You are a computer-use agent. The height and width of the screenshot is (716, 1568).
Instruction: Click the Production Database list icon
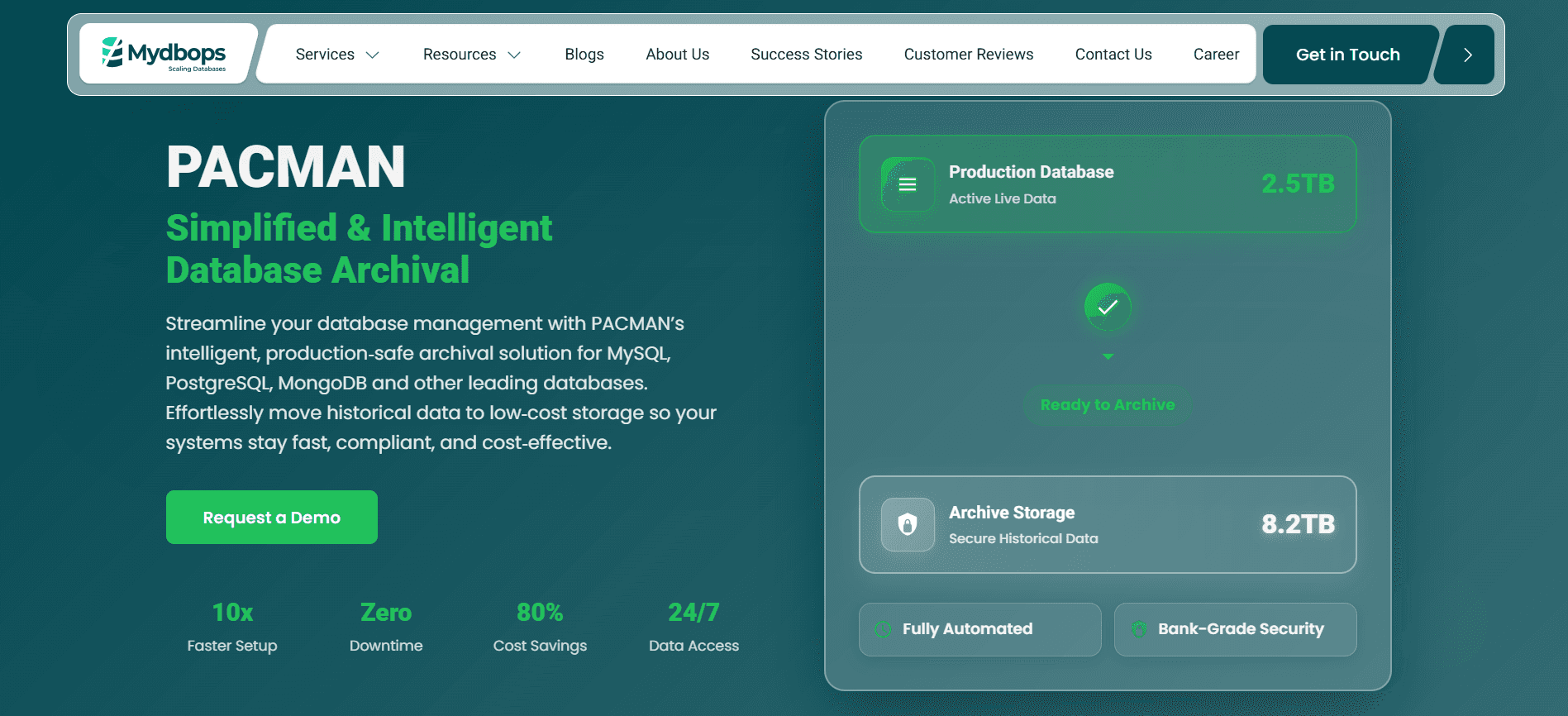[x=908, y=184]
